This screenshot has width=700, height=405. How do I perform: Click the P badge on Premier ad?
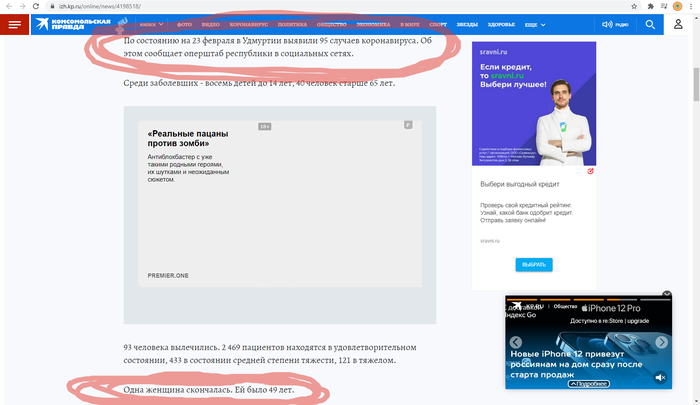click(408, 125)
